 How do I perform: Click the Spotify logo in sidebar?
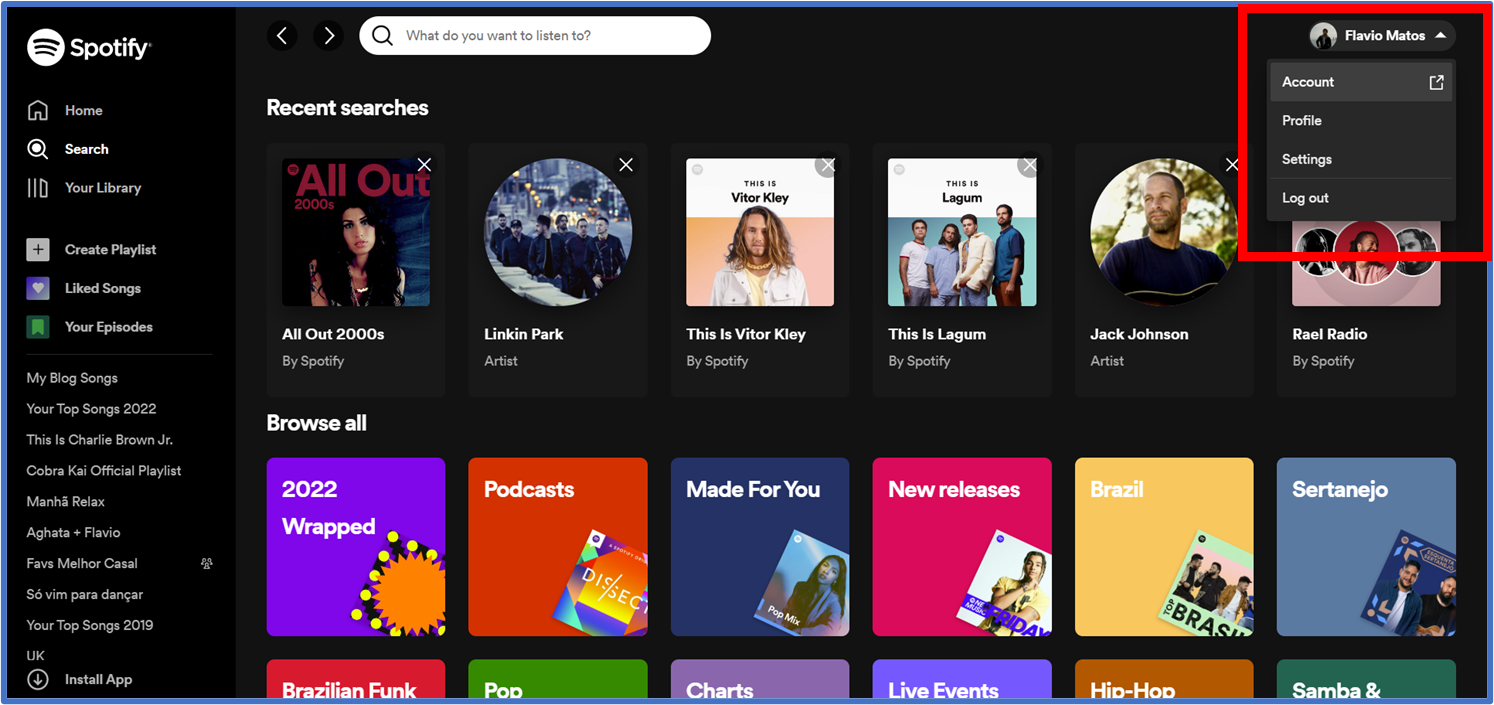(x=89, y=47)
